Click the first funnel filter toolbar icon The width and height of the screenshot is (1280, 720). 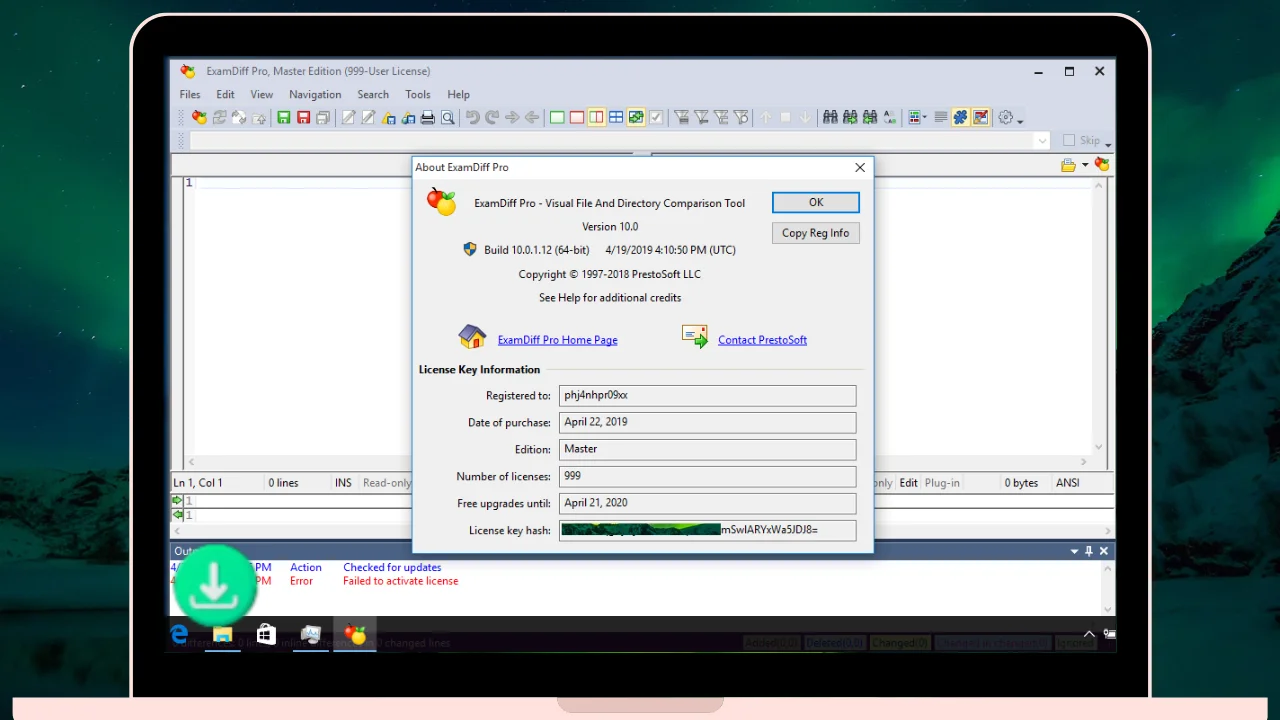[682, 118]
